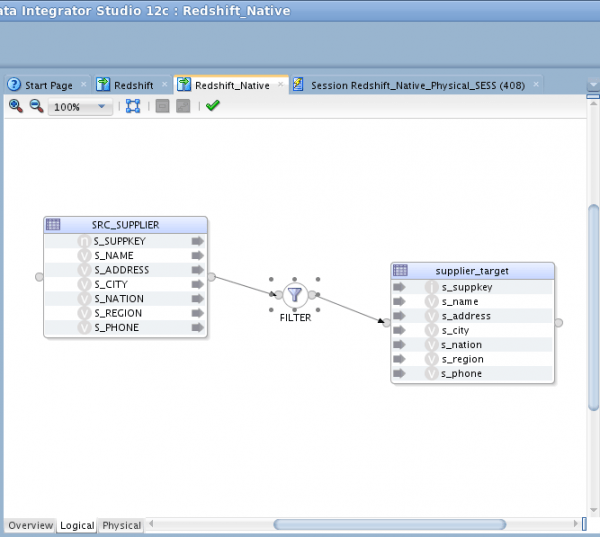This screenshot has height=537, width=600.
Task: Click the zoom in magnifier icon
Action: tap(15, 106)
